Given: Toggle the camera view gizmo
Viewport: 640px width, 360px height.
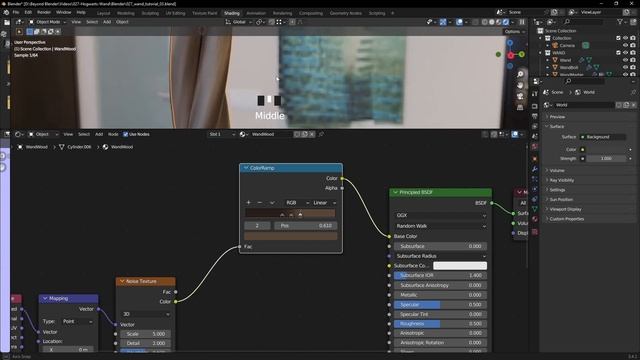Looking at the screenshot, I should [x=520, y=96].
